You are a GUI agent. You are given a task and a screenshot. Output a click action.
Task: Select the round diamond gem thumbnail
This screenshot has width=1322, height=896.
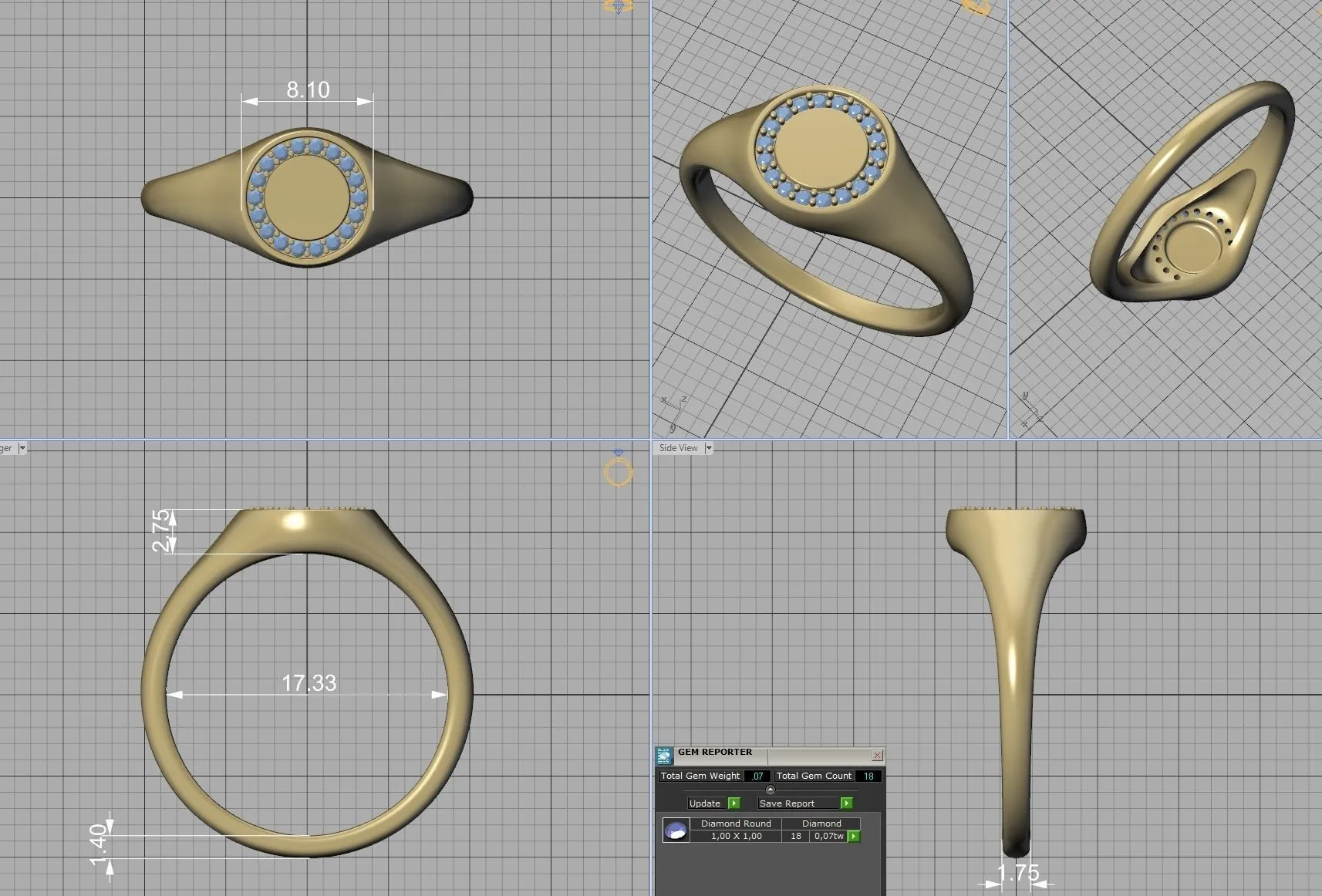click(676, 830)
